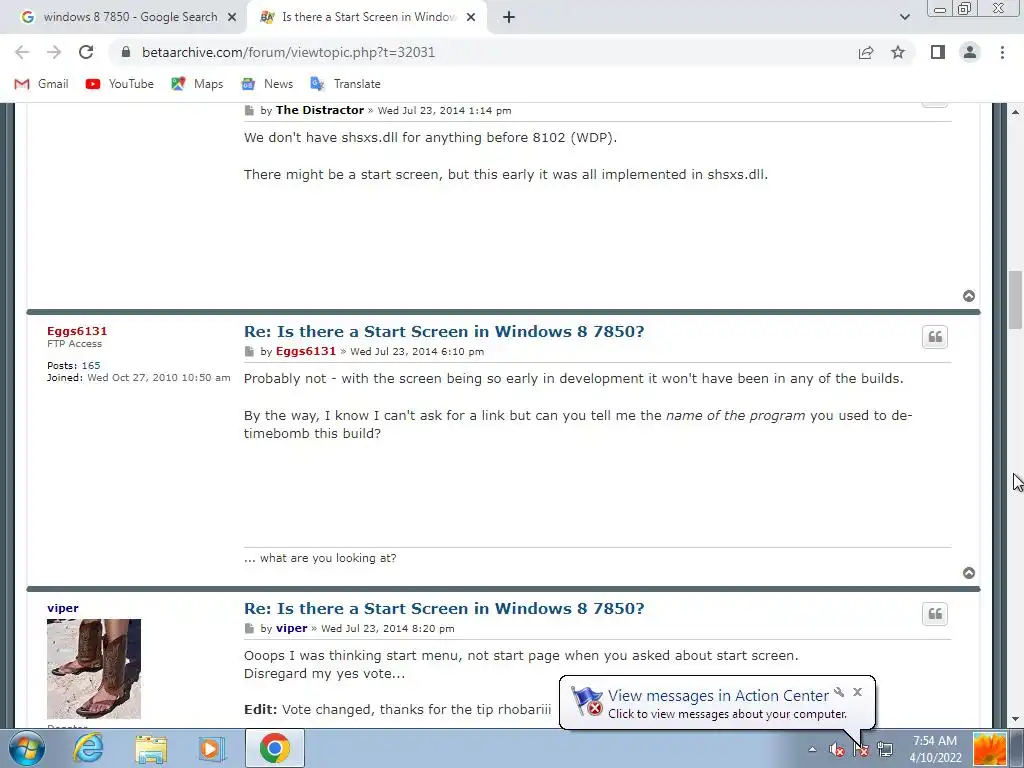Open viper's post title link

(444, 608)
